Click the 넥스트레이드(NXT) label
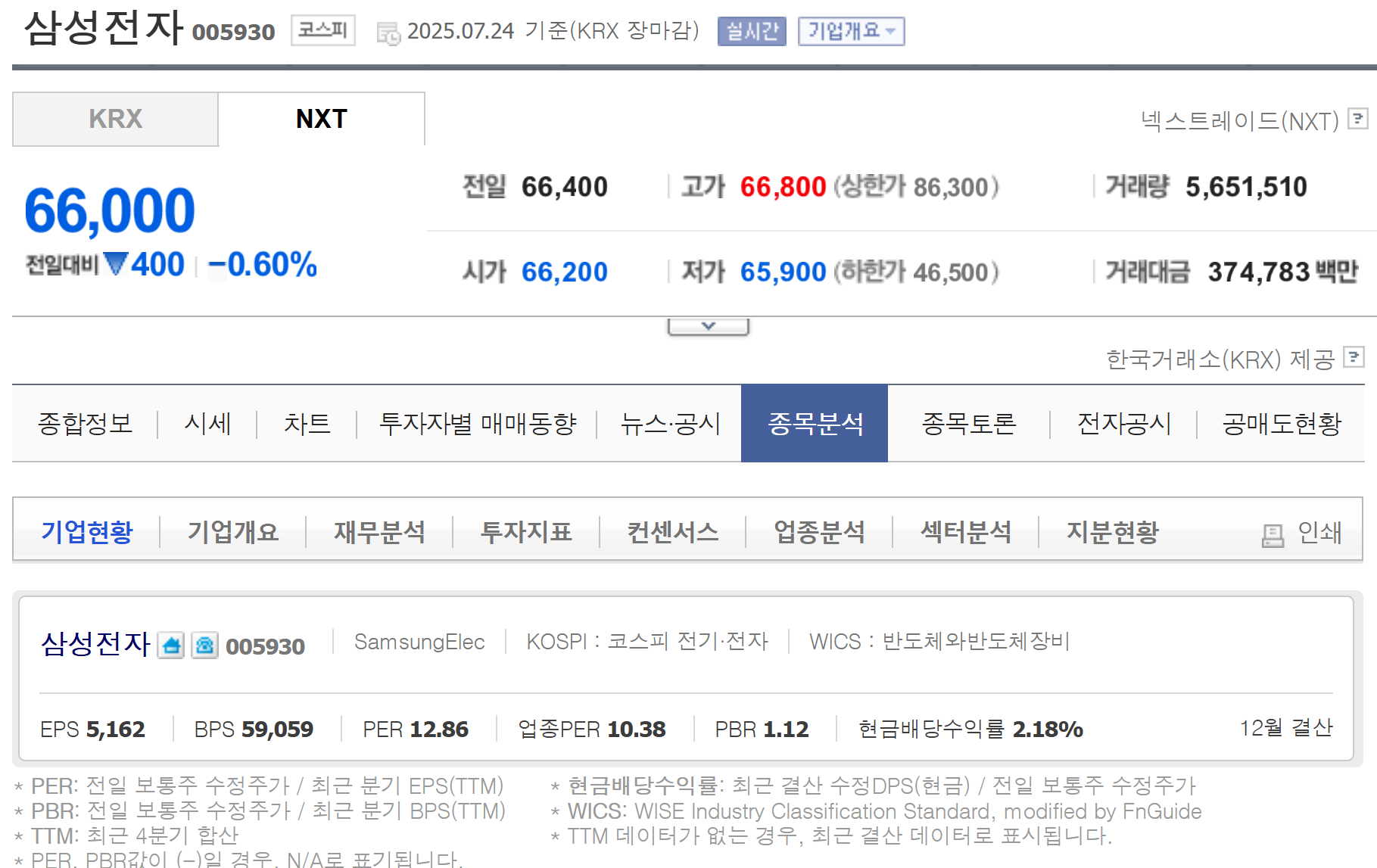Image resolution: width=1377 pixels, height=868 pixels. coord(1240,120)
